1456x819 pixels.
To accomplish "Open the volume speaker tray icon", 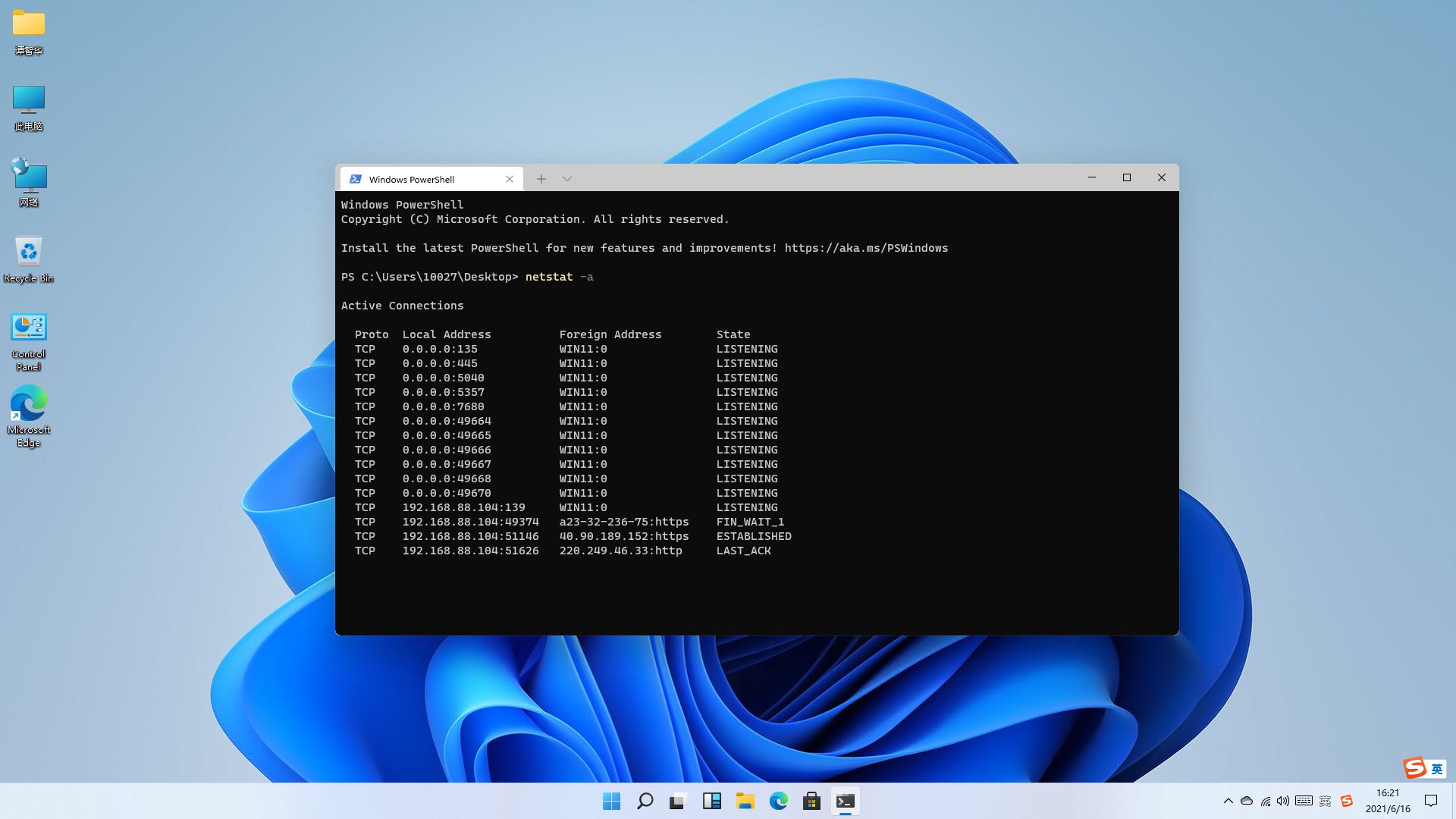I will click(1282, 801).
